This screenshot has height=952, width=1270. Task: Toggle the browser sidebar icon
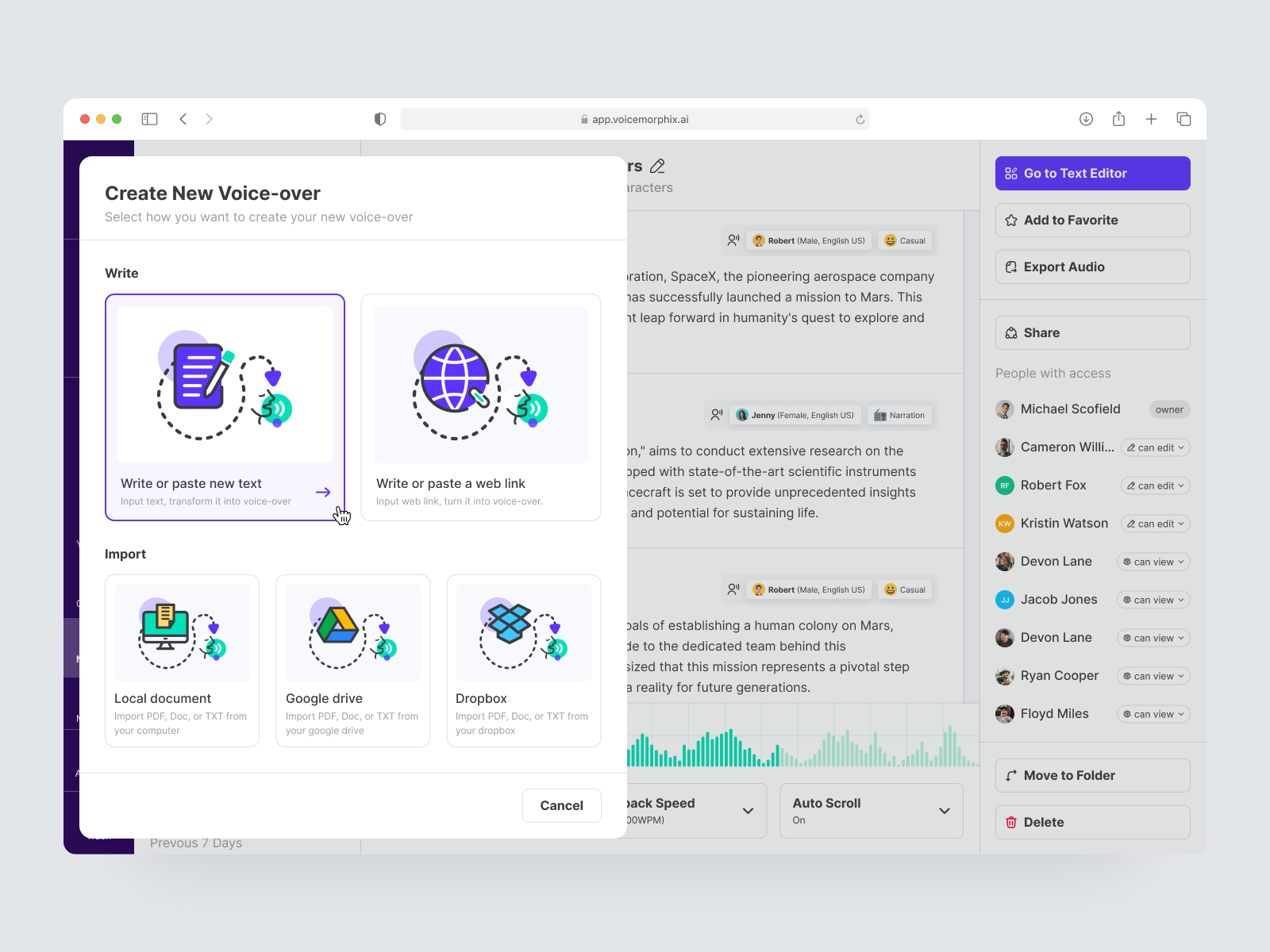[148, 118]
